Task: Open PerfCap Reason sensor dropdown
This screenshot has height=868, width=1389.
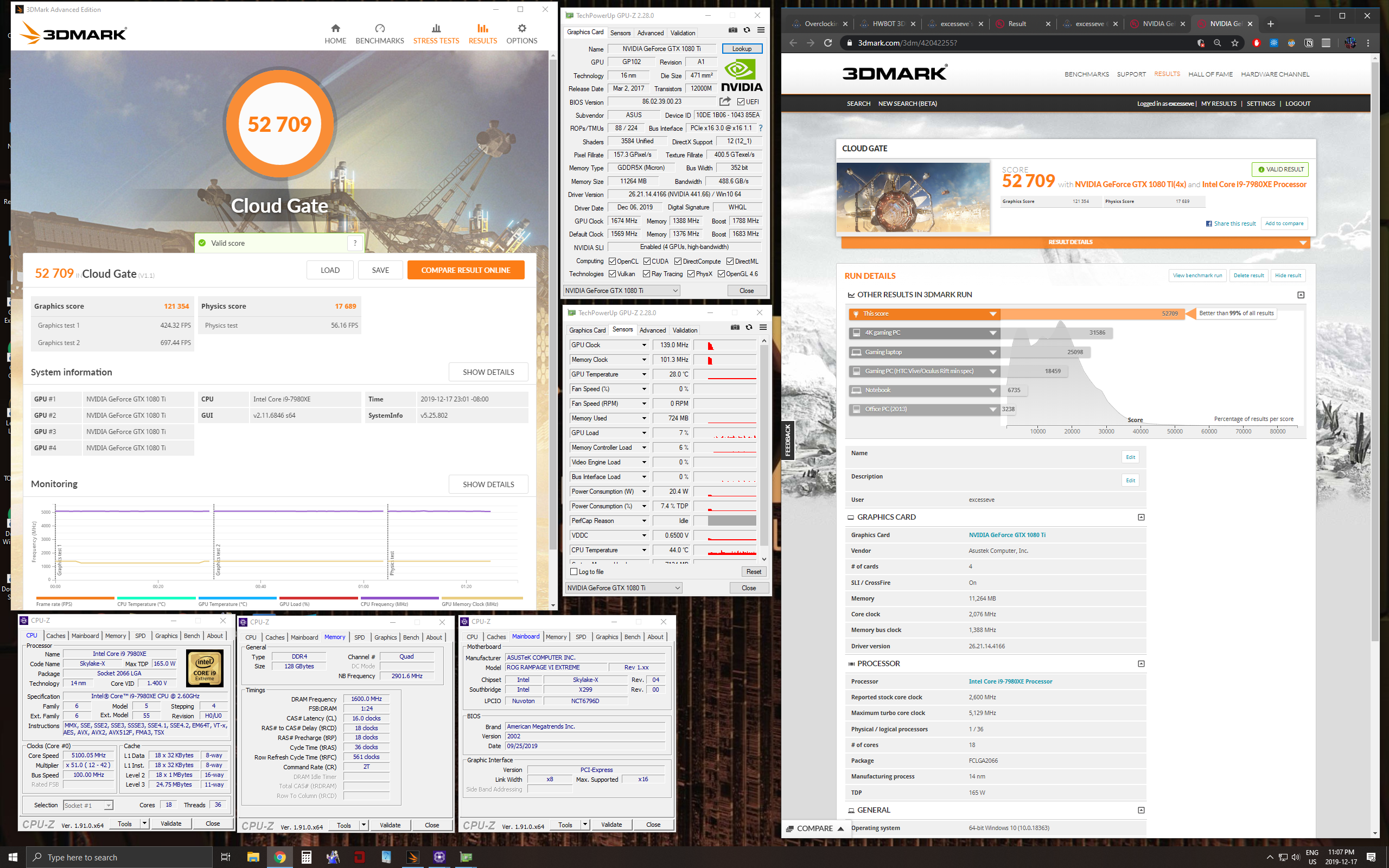Action: [x=644, y=521]
